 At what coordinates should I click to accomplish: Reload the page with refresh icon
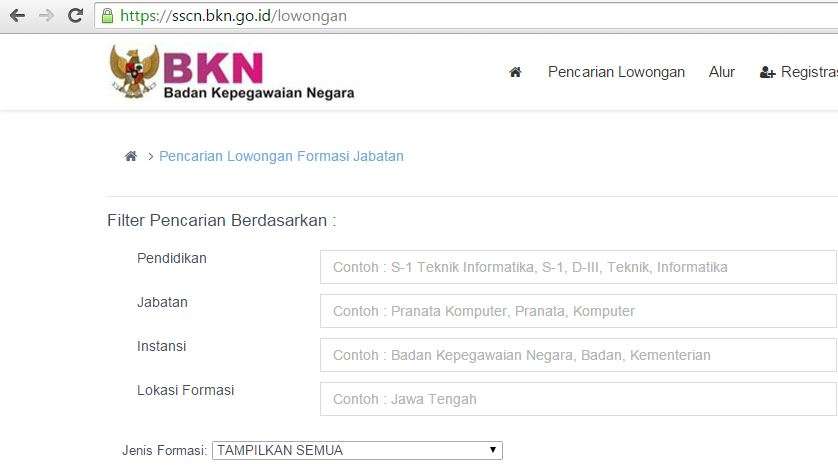pos(75,15)
